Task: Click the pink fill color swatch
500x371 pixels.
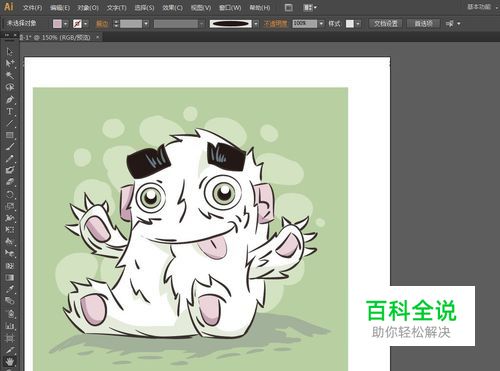Action: tap(57, 24)
